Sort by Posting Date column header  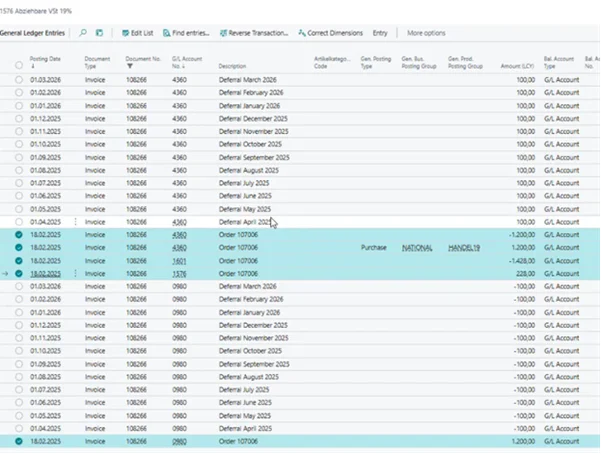[45, 59]
